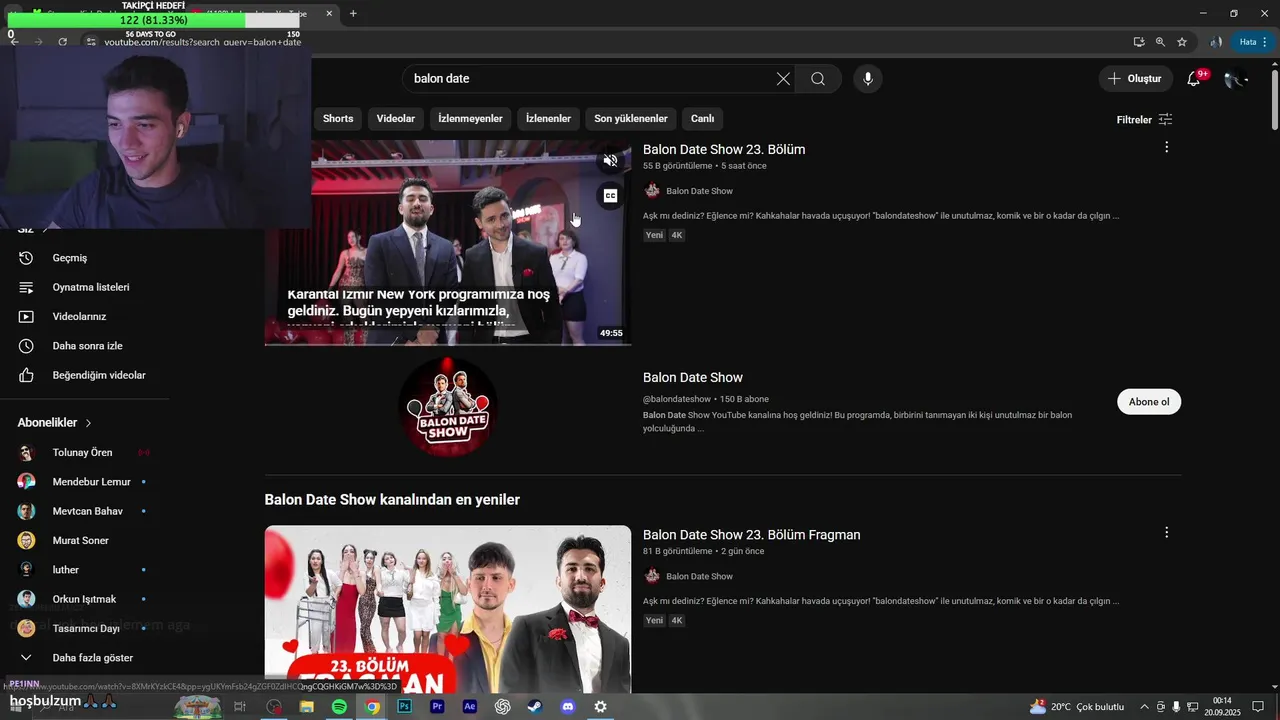Viewport: 1280px width, 720px height.
Task: Open the YouTube account avatar menu
Action: pos(1236,79)
